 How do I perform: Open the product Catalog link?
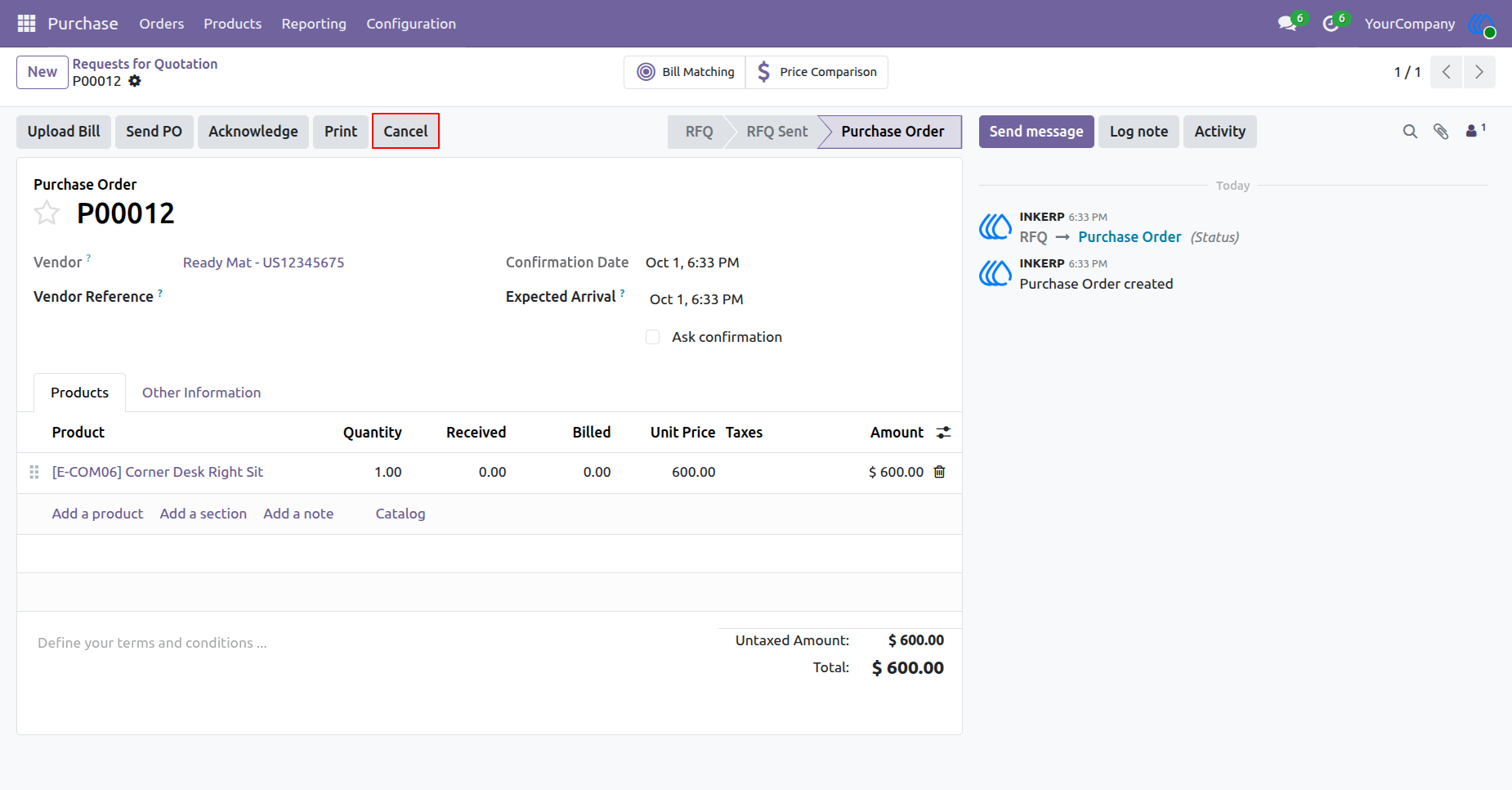(x=400, y=514)
